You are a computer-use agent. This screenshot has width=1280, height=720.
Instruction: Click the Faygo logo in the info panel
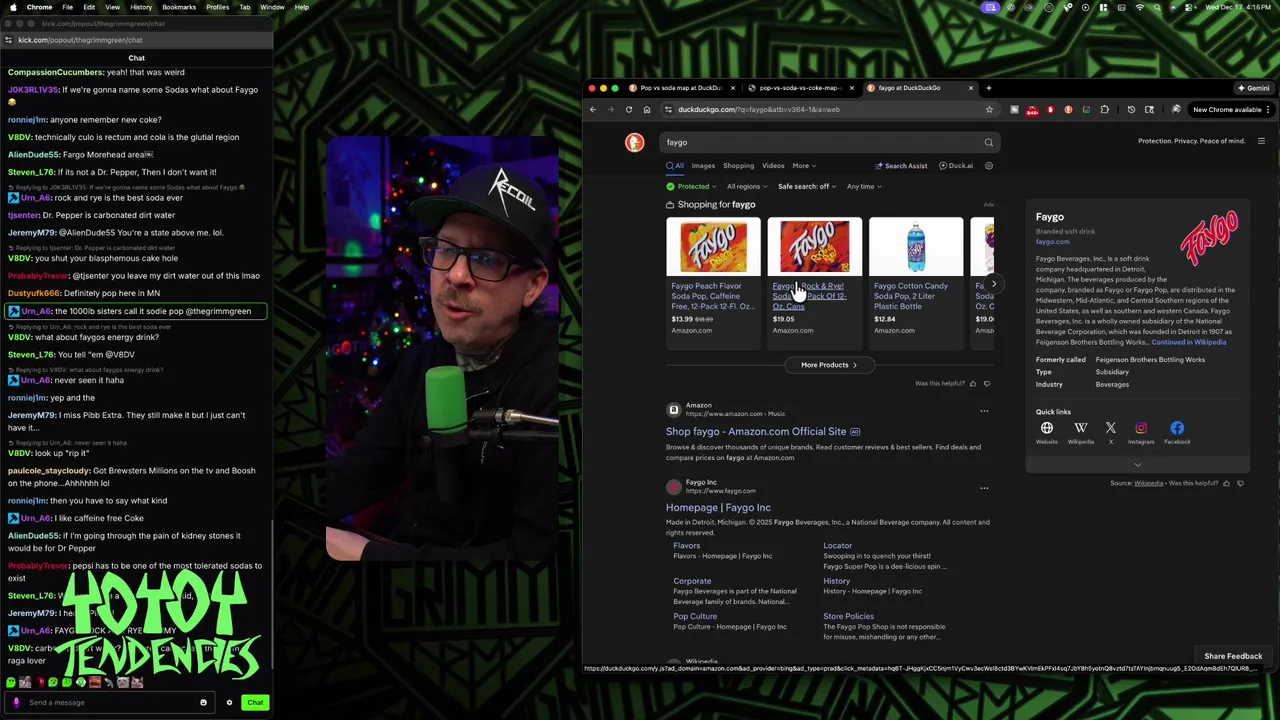tap(1209, 237)
